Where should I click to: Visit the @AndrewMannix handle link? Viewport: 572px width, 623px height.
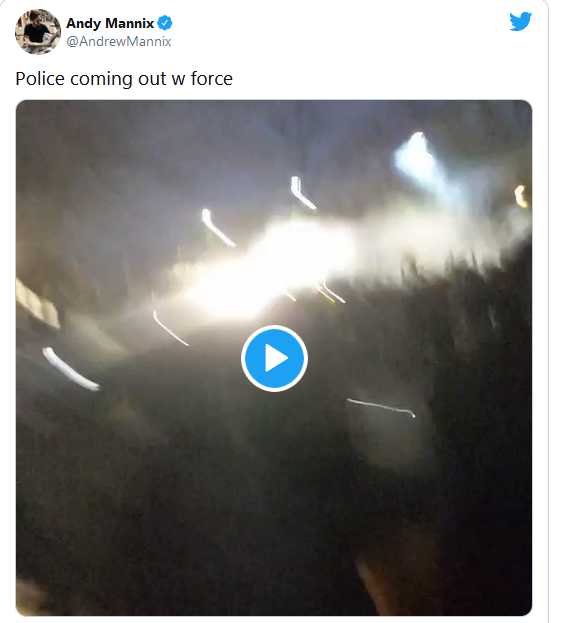pos(119,41)
